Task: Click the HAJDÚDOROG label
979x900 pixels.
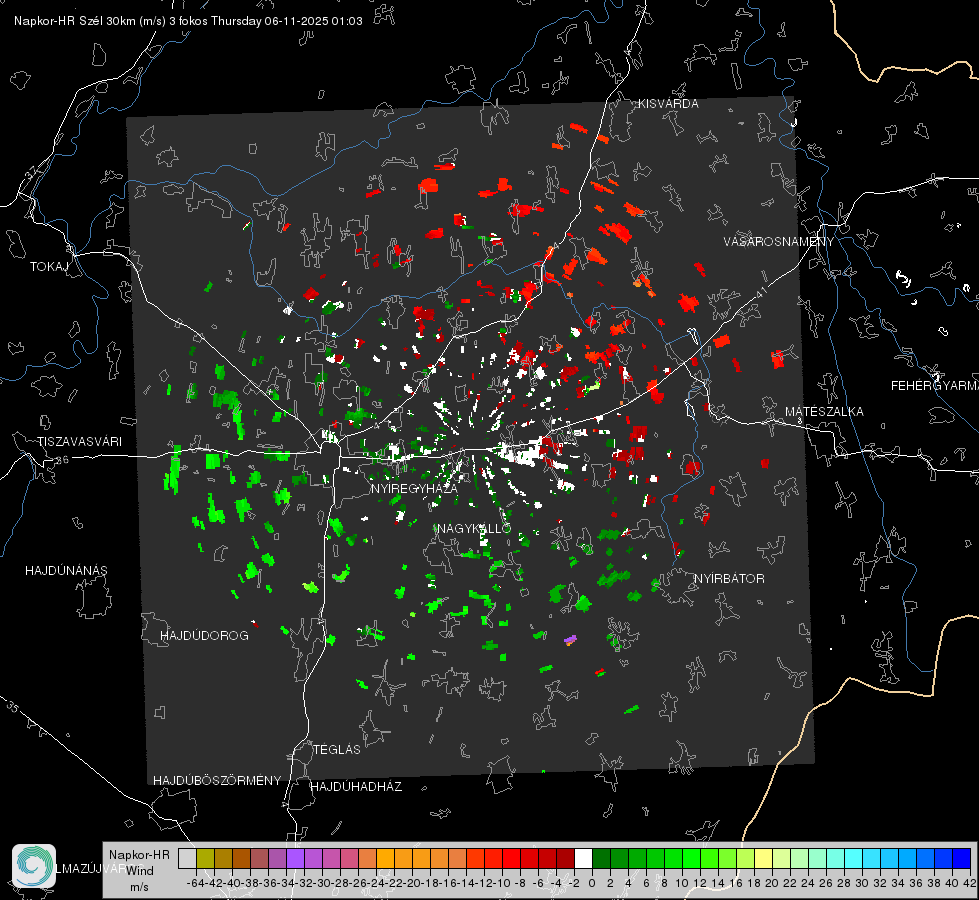Action: coord(204,635)
